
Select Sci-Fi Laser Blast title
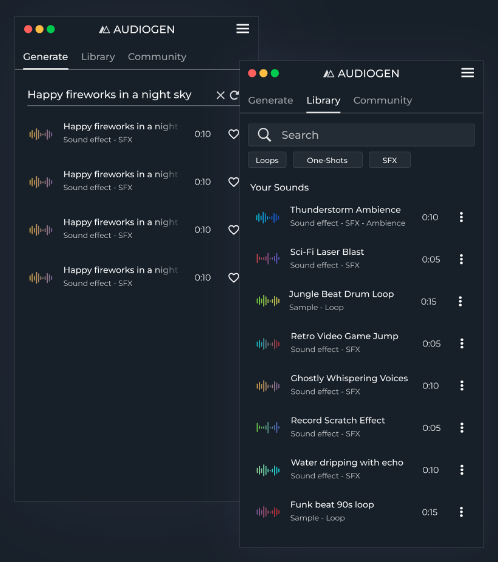tap(327, 252)
